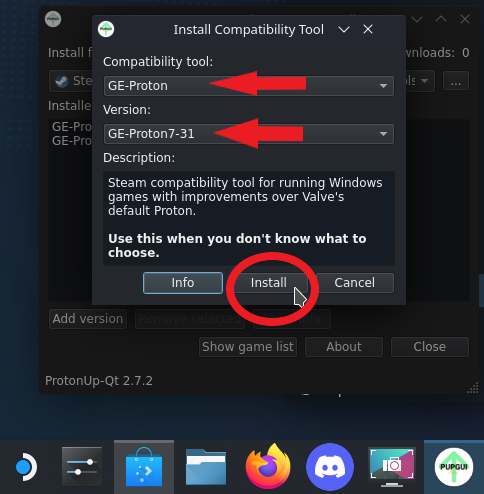484x494 pixels.
Task: Launch the Spectacle screenshot tool icon
Action: [x=392, y=467]
